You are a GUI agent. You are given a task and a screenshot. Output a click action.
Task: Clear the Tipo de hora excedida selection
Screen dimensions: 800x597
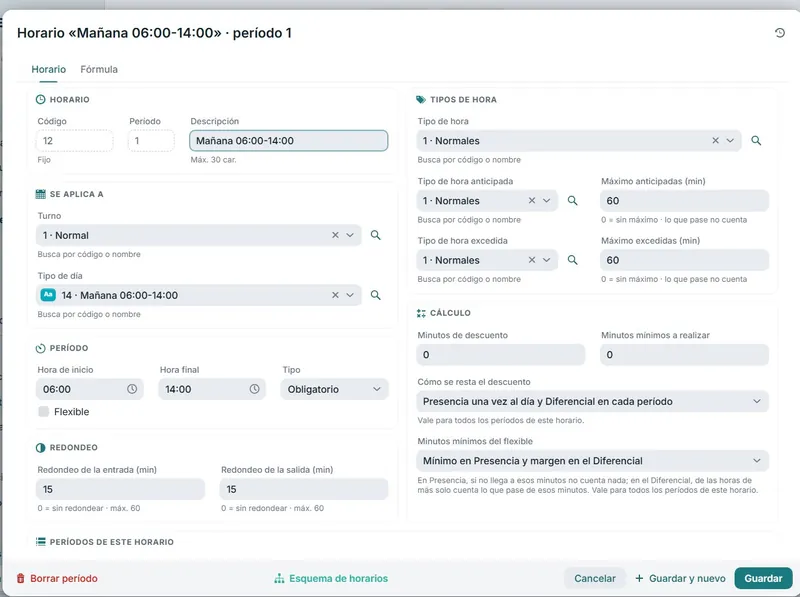click(x=532, y=260)
